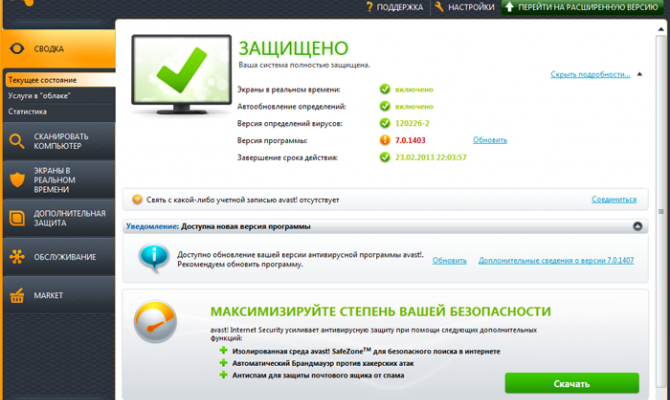
Task: Click the orange speedometer gauge icon
Action: 155,321
